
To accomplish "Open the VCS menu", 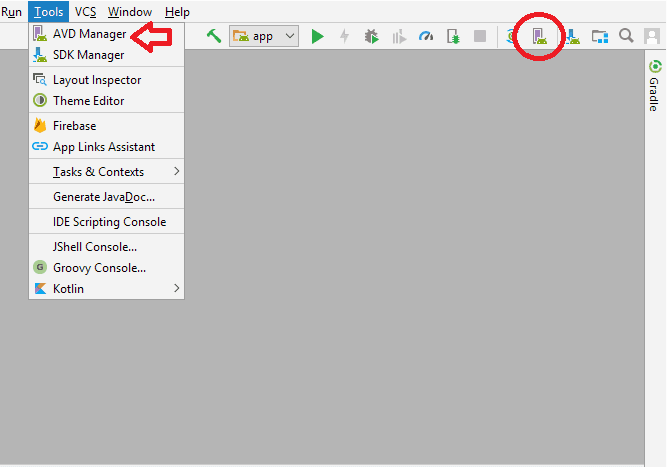I will pyautogui.click(x=86, y=12).
